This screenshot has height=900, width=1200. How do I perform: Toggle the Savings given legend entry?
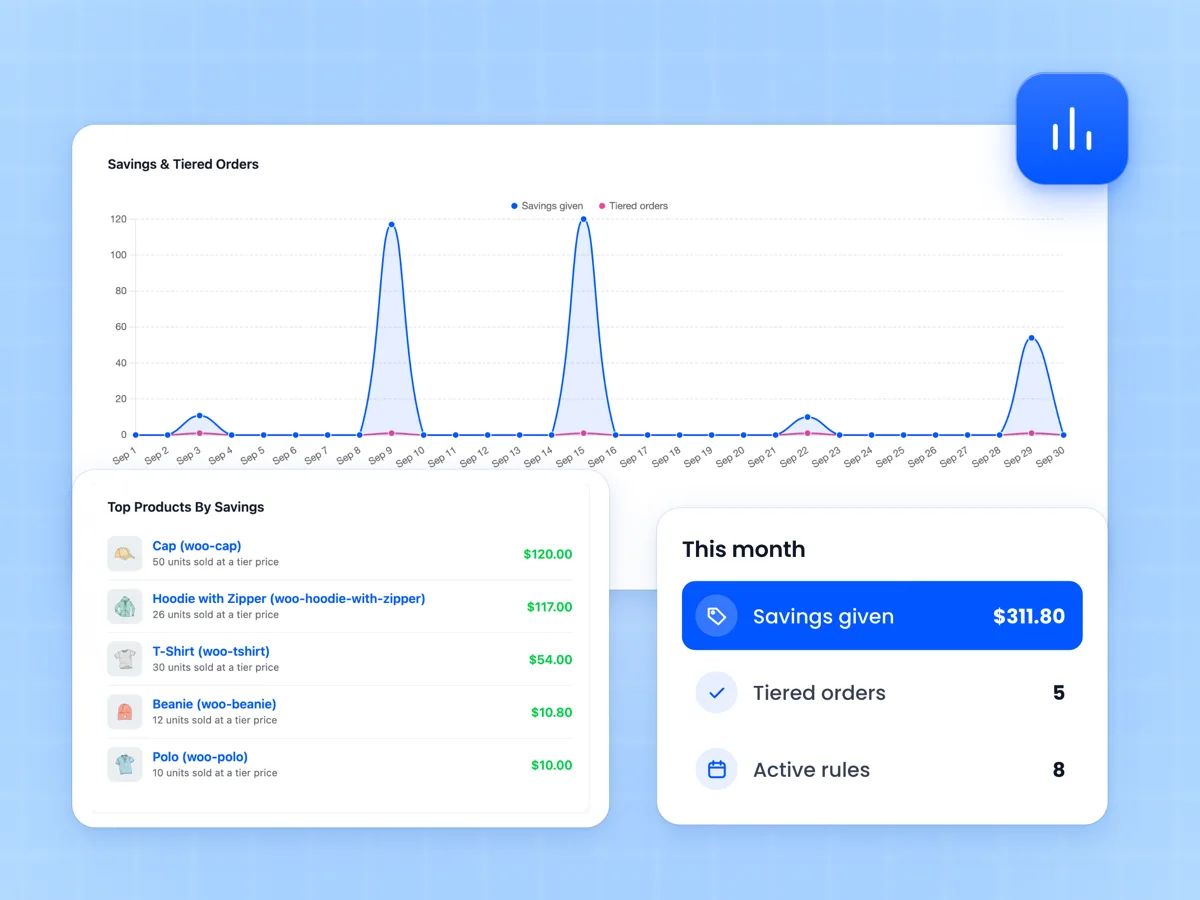coord(547,206)
